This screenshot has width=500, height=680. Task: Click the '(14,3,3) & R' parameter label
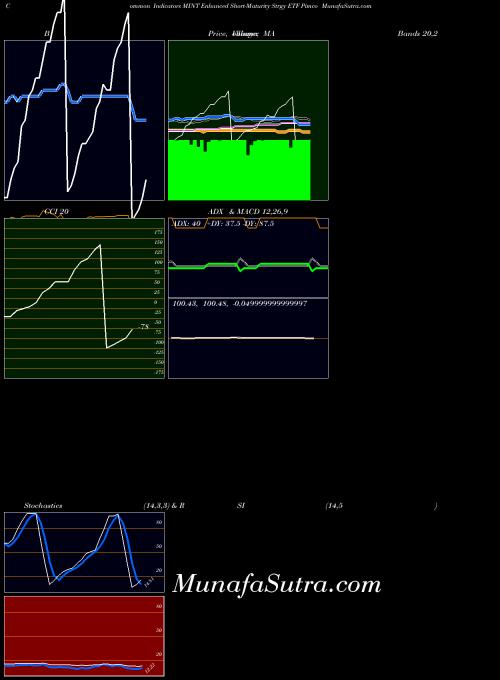164,506
